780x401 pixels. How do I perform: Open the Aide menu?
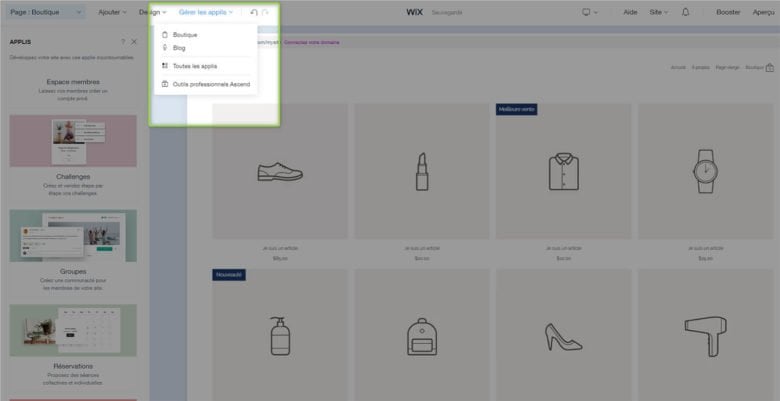(x=630, y=12)
